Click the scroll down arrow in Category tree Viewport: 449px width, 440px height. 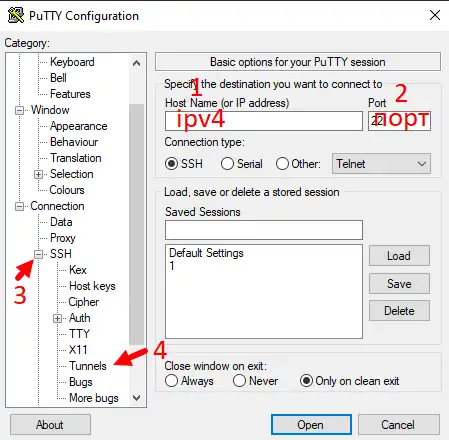pos(136,397)
